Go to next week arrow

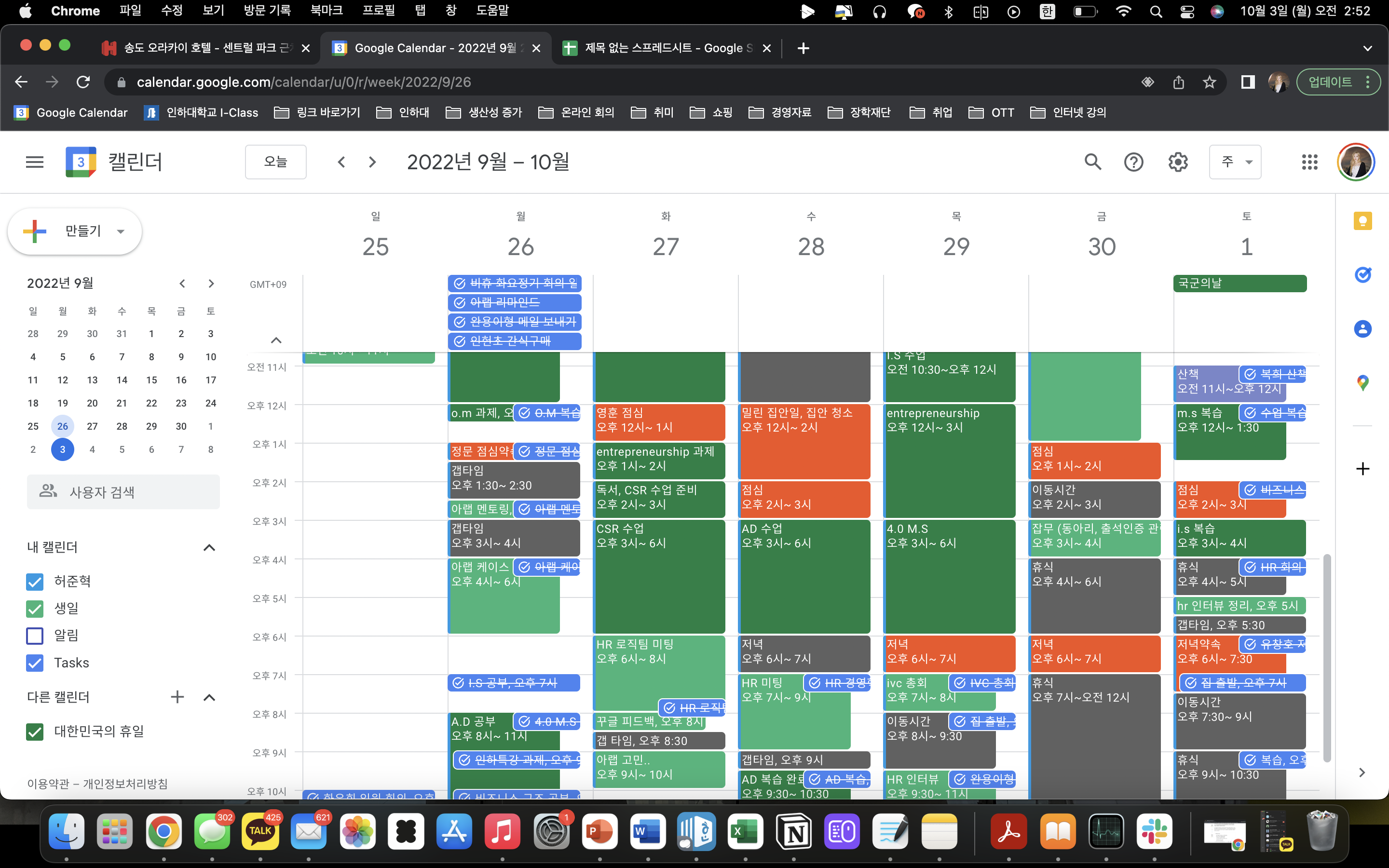[372, 162]
